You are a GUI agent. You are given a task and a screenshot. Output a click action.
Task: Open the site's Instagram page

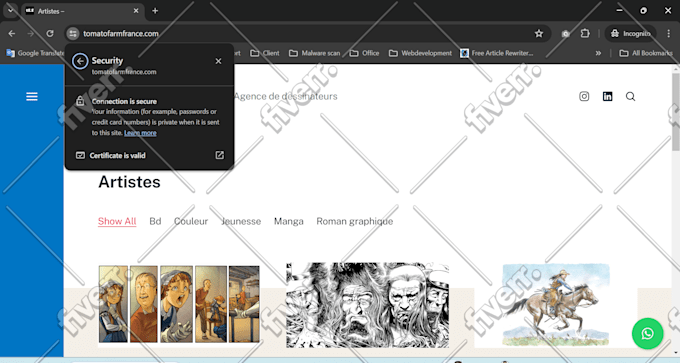point(584,96)
